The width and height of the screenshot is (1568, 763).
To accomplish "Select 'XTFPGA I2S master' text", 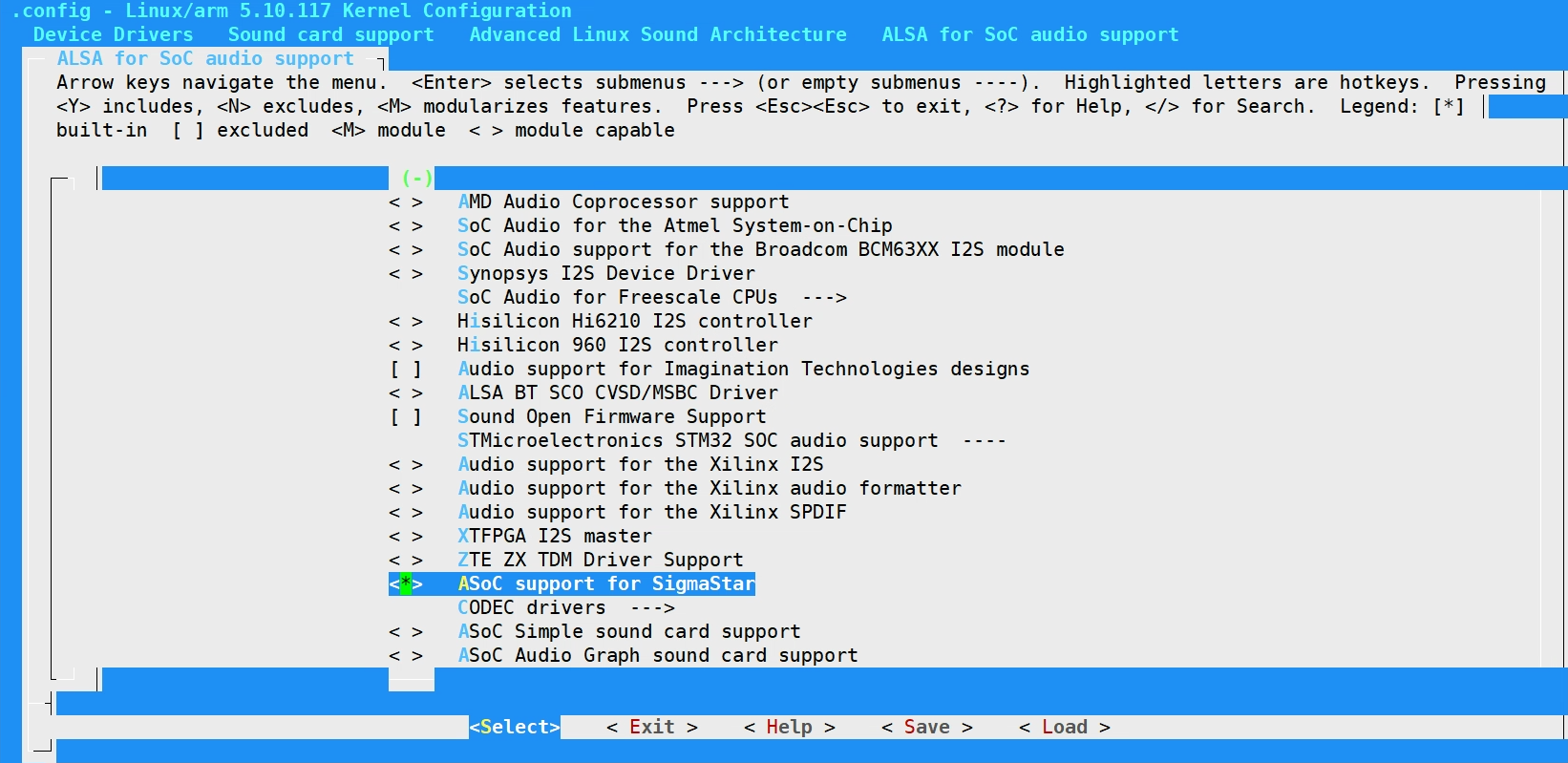I will point(555,536).
